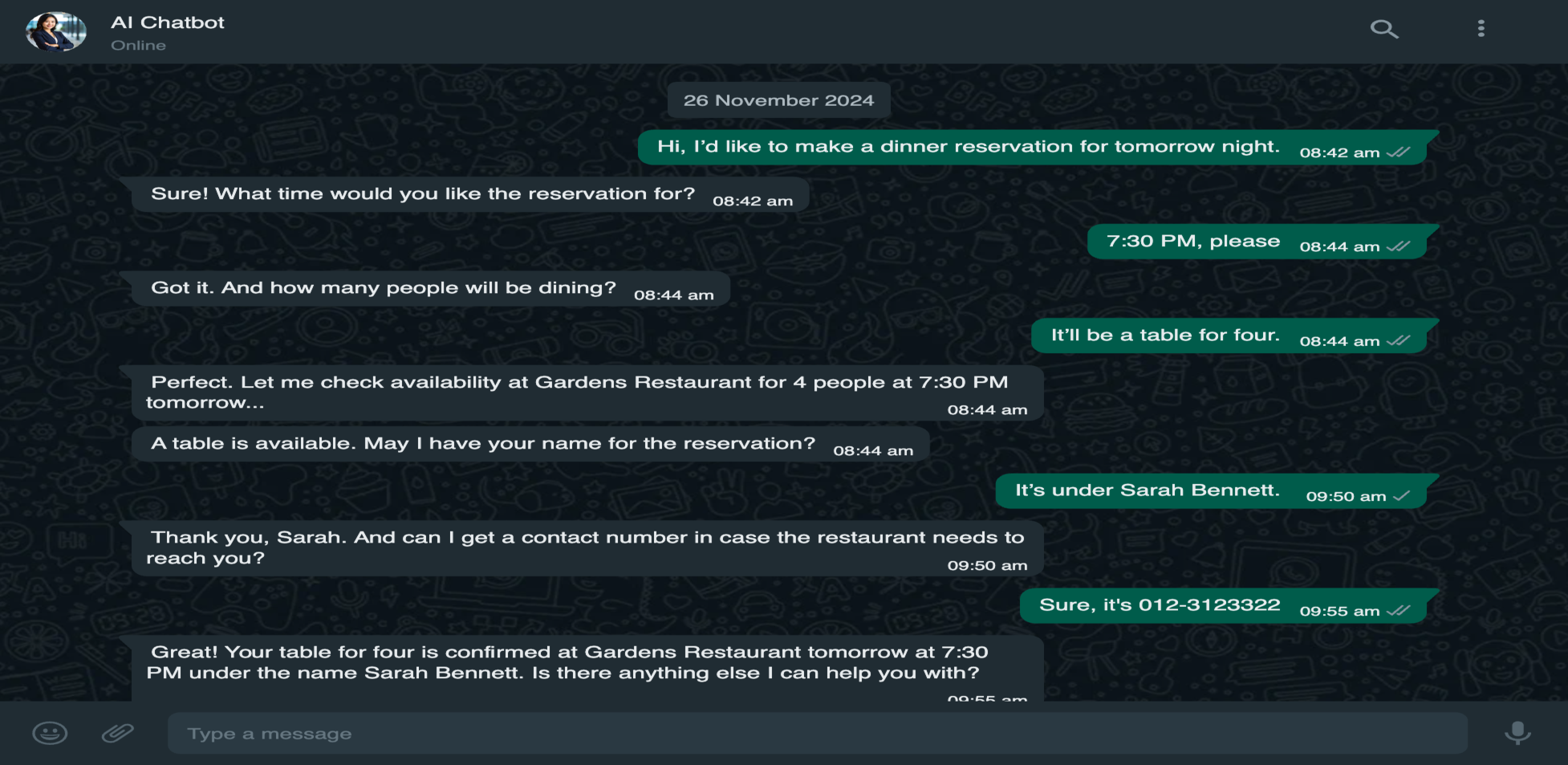This screenshot has width=1568, height=765.
Task: Click the ticks on 'table for four' message
Action: click(x=1398, y=341)
